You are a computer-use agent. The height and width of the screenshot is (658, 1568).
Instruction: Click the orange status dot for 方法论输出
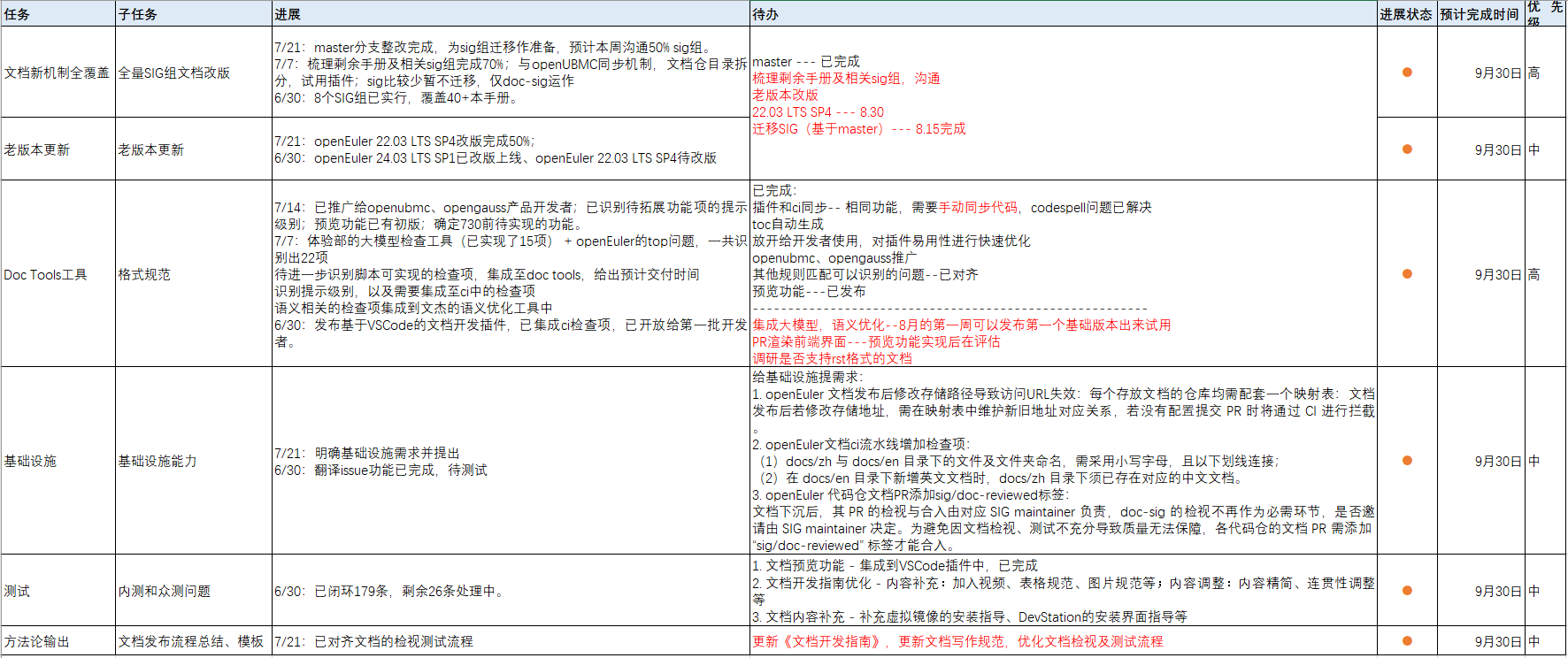[x=1407, y=641]
